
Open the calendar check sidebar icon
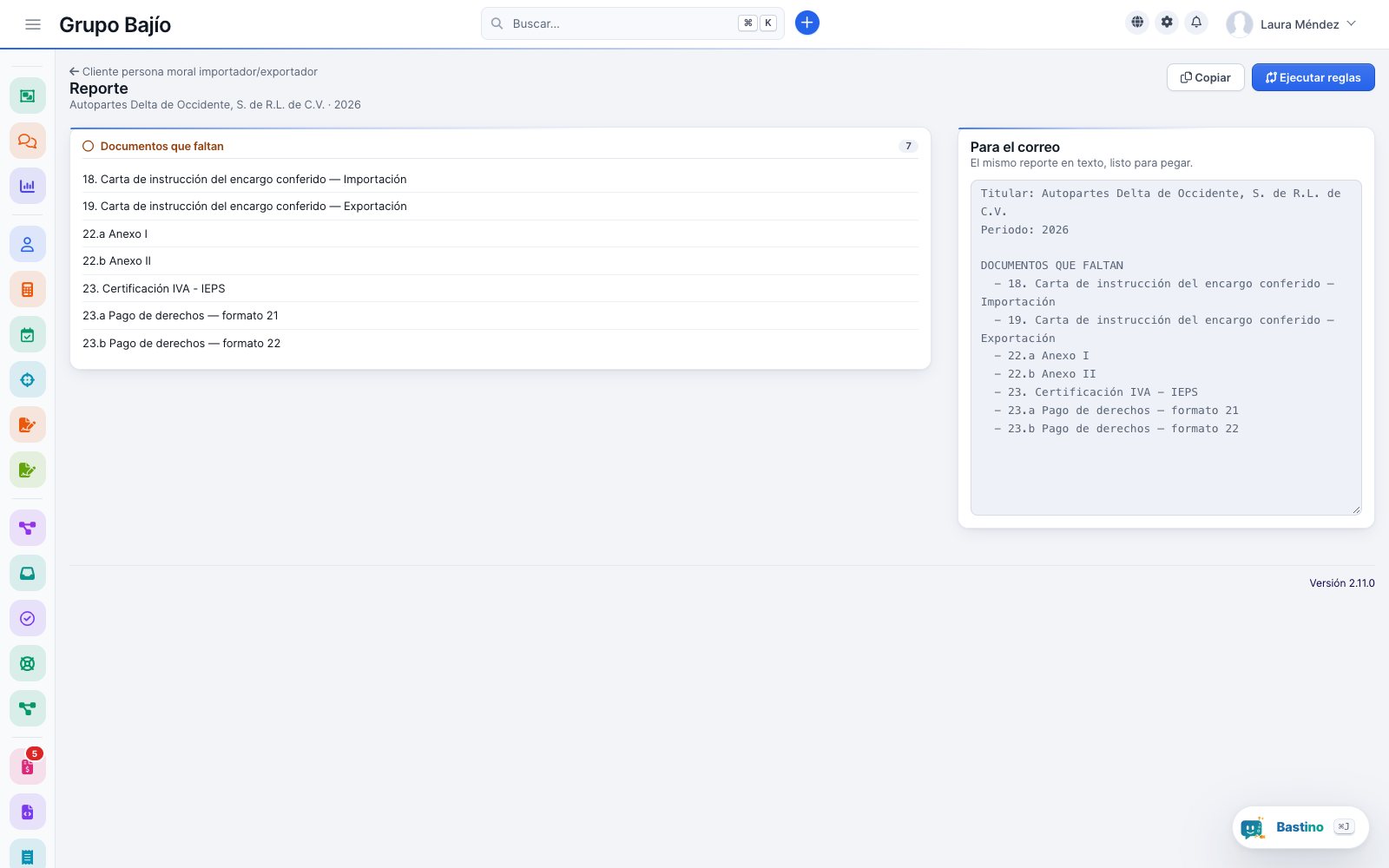coord(28,334)
